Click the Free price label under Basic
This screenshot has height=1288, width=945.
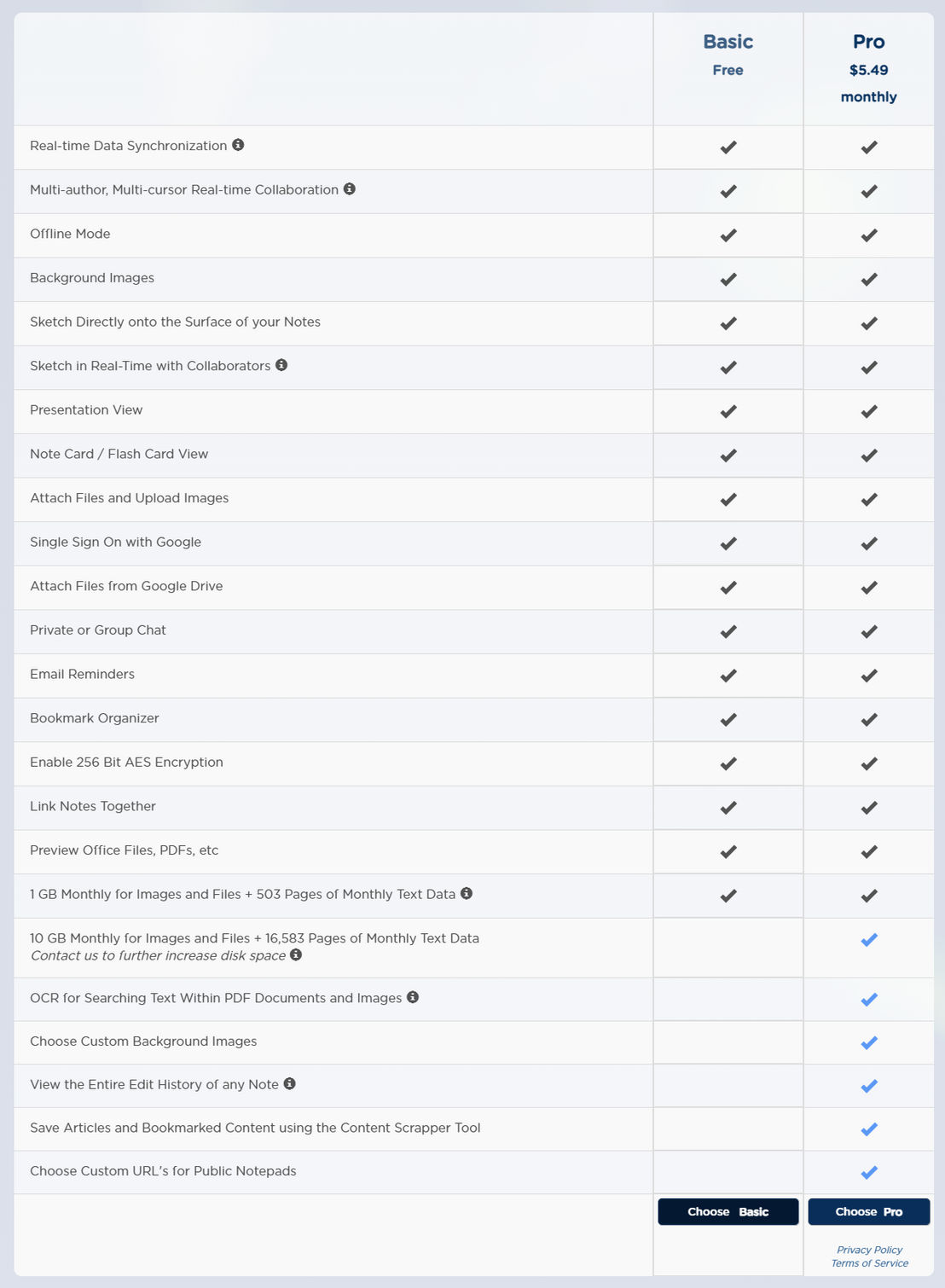[x=728, y=70]
